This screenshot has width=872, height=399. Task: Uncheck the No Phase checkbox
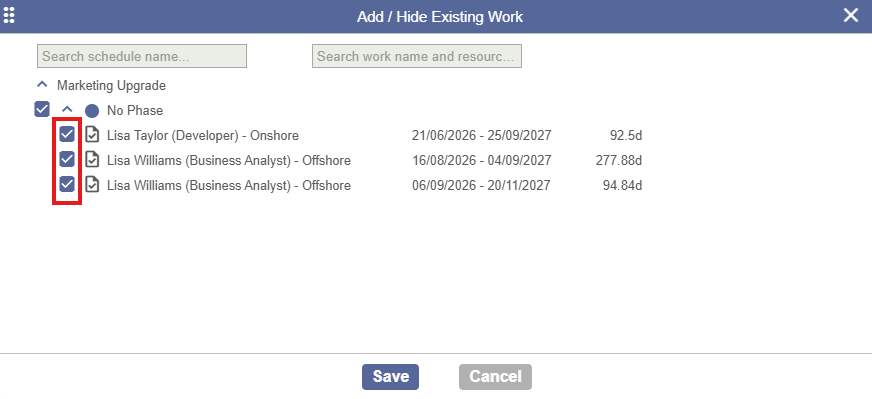click(x=42, y=109)
